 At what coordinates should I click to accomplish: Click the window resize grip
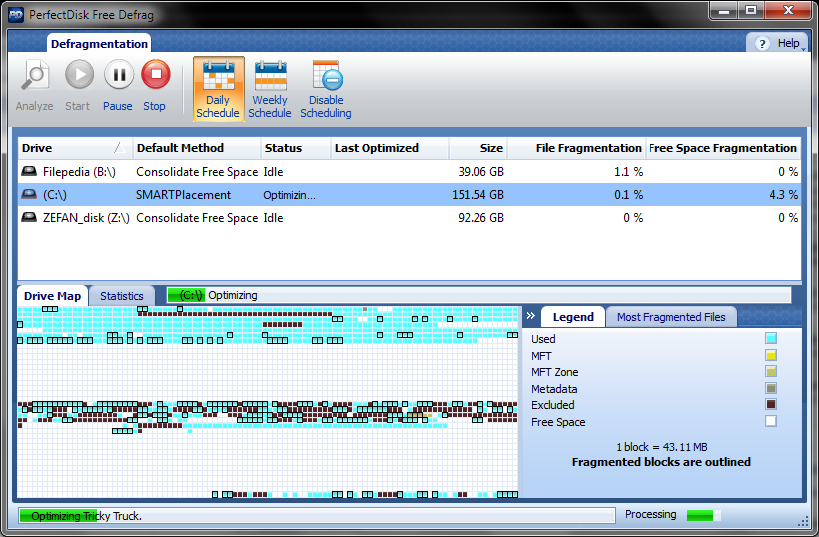[803, 521]
